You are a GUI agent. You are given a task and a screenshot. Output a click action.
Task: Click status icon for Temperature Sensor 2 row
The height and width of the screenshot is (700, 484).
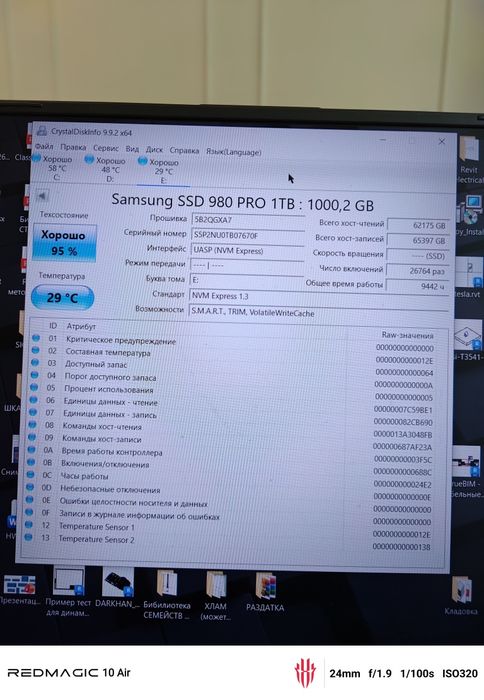coord(29,537)
